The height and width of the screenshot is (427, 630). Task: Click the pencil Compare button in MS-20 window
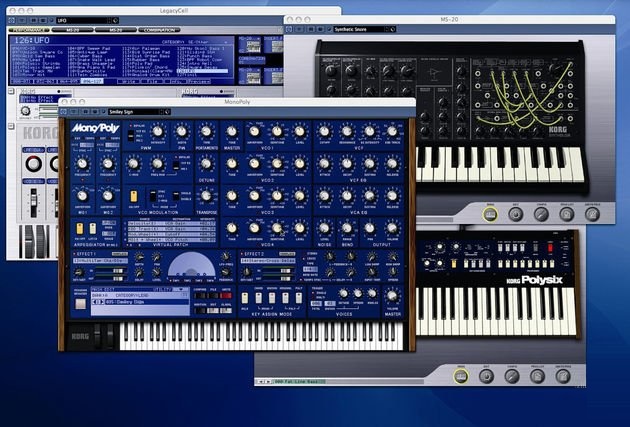coord(541,215)
